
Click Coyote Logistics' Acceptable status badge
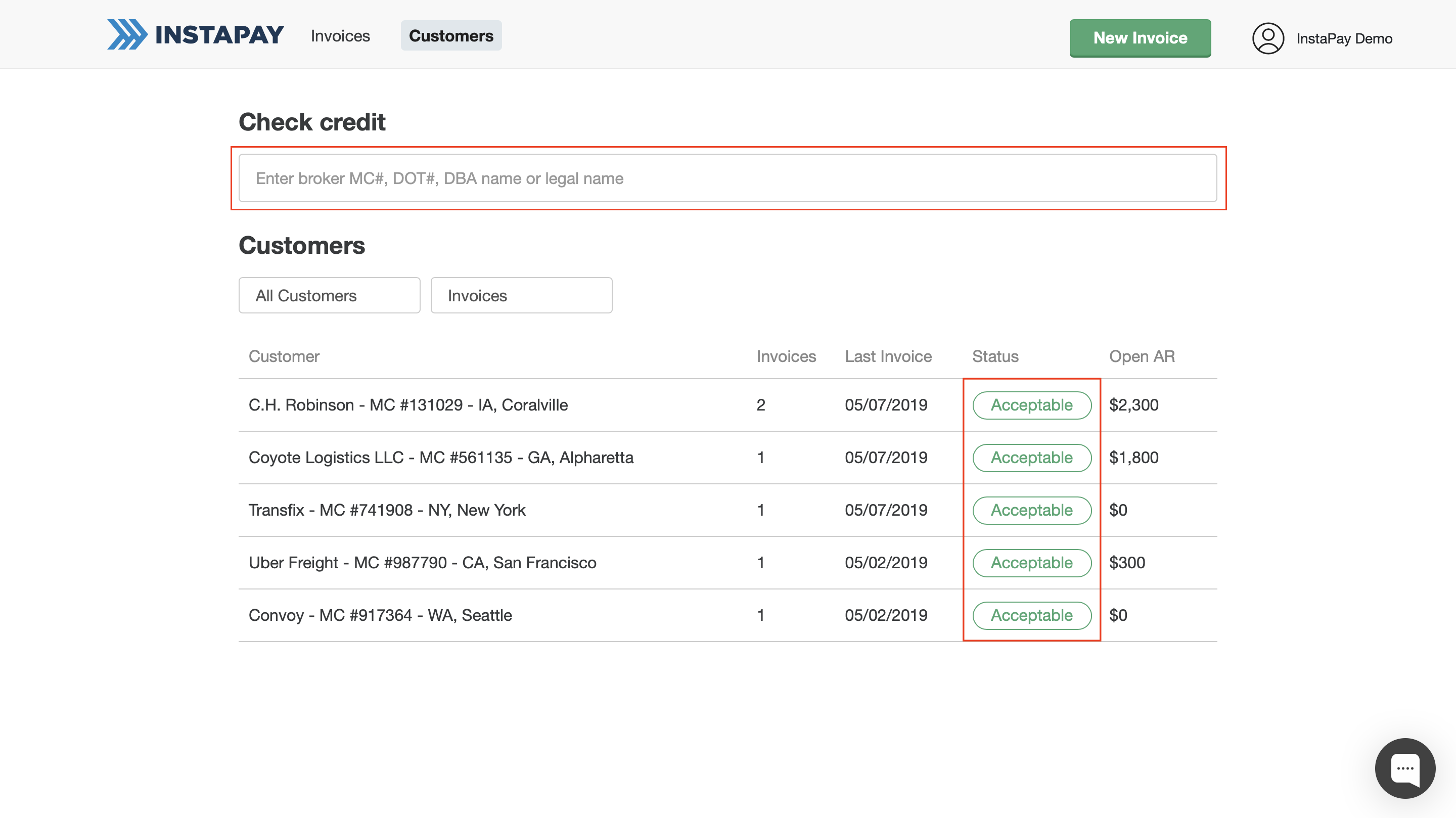[1031, 458]
